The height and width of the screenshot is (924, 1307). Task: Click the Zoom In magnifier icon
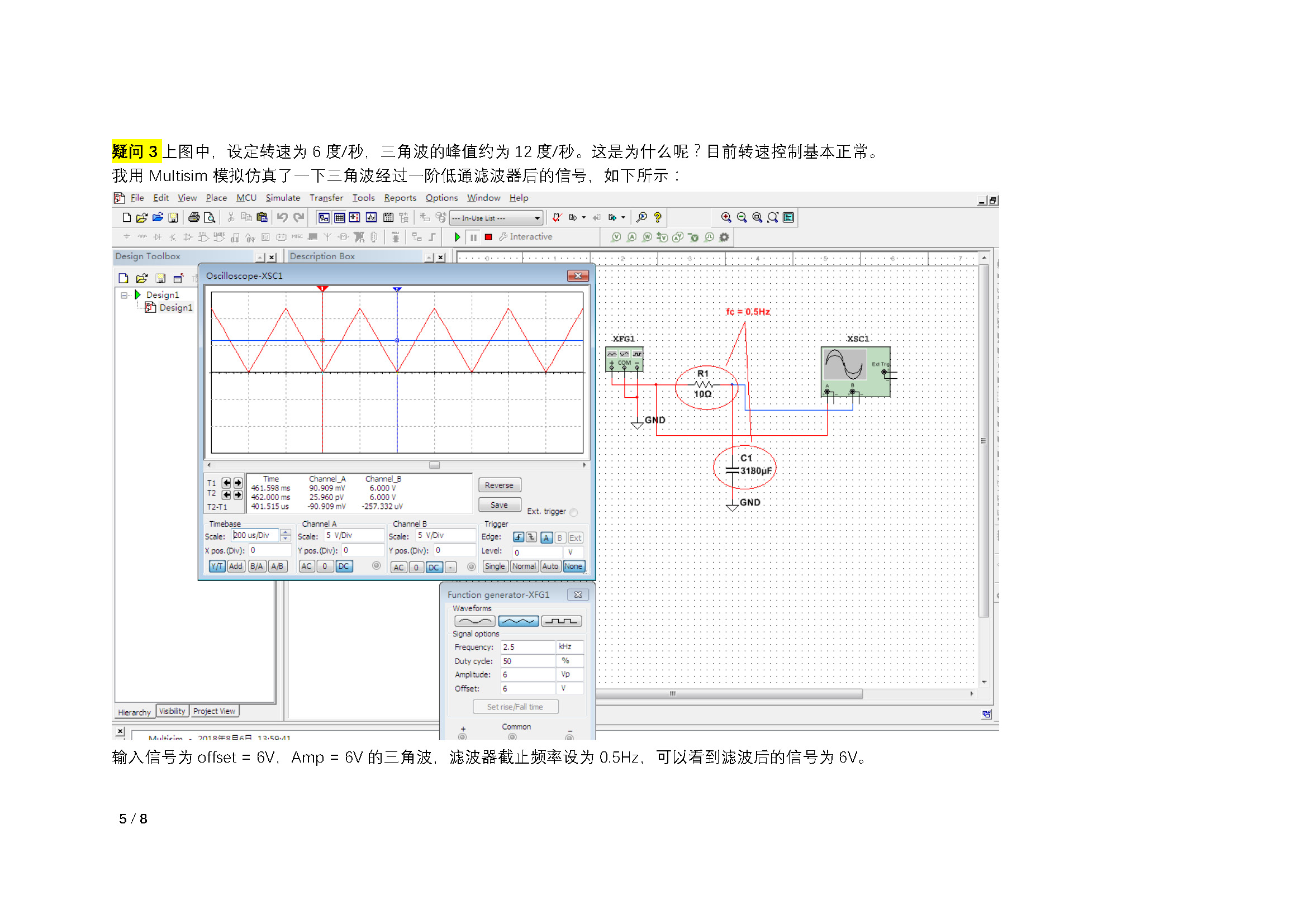point(726,217)
